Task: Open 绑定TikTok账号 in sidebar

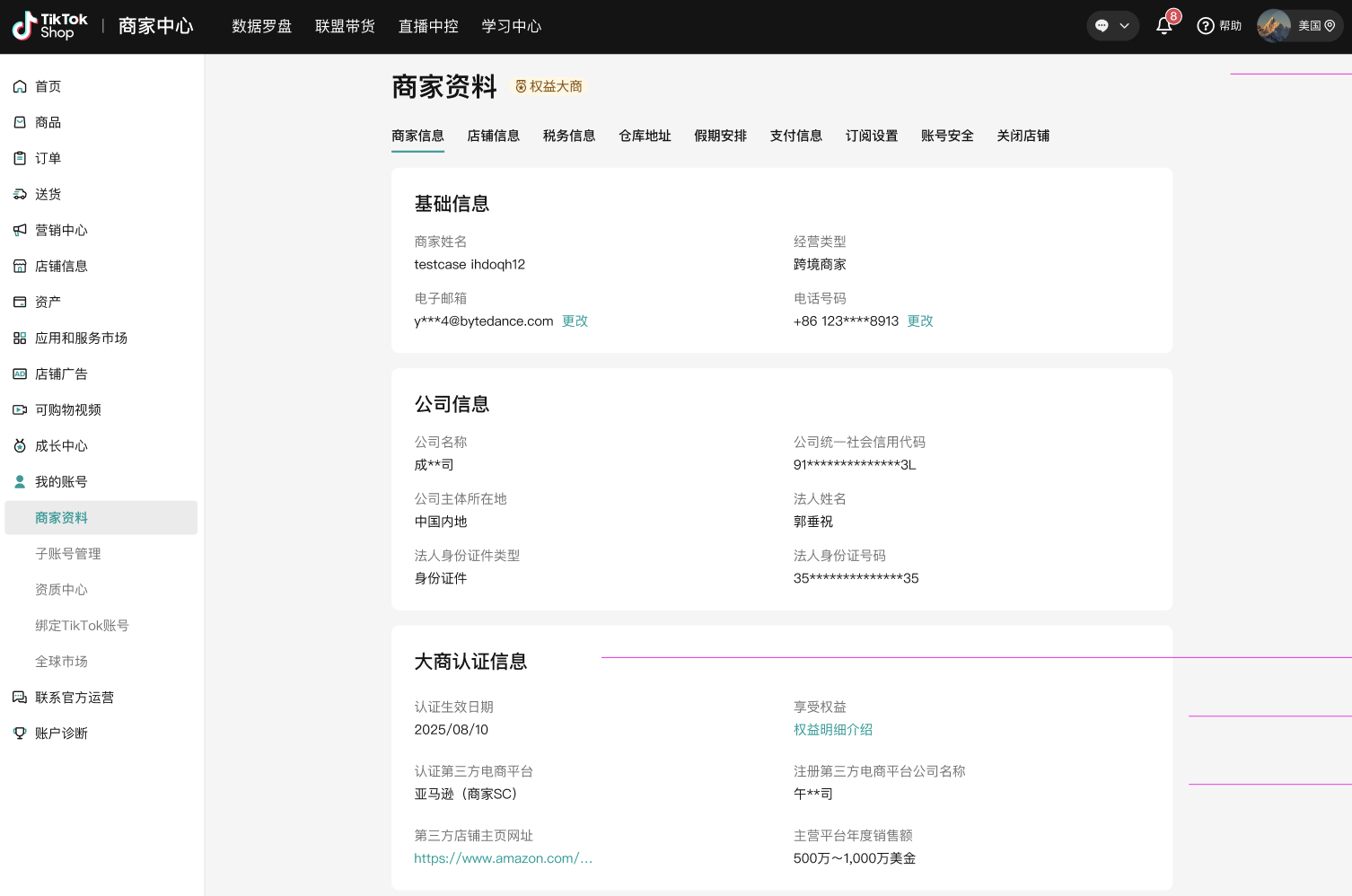Action: (x=82, y=625)
